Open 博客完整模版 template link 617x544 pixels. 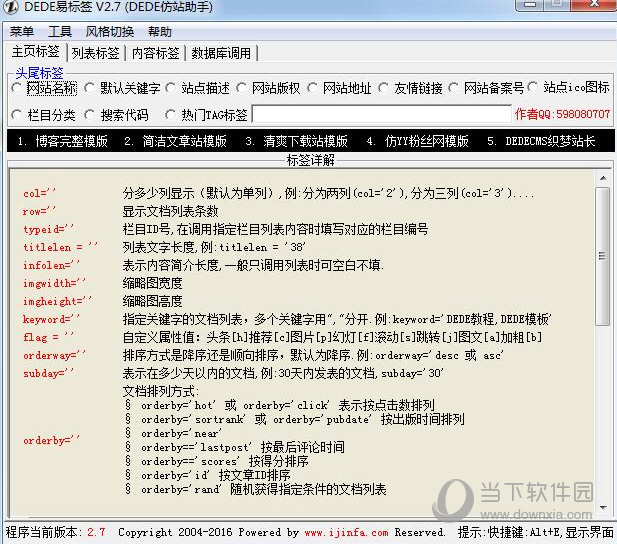point(63,141)
